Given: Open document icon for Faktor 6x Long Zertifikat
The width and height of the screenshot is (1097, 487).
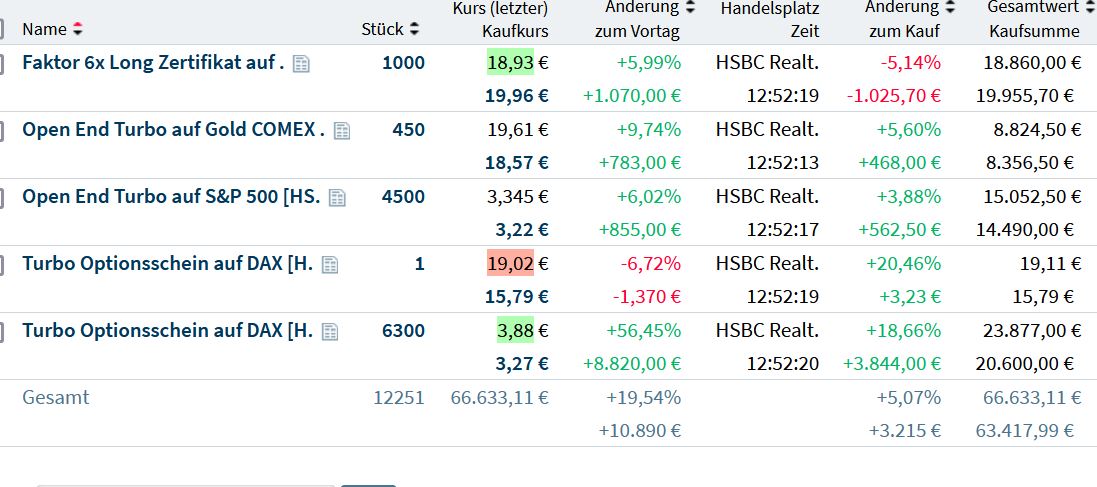Looking at the screenshot, I should click(301, 64).
